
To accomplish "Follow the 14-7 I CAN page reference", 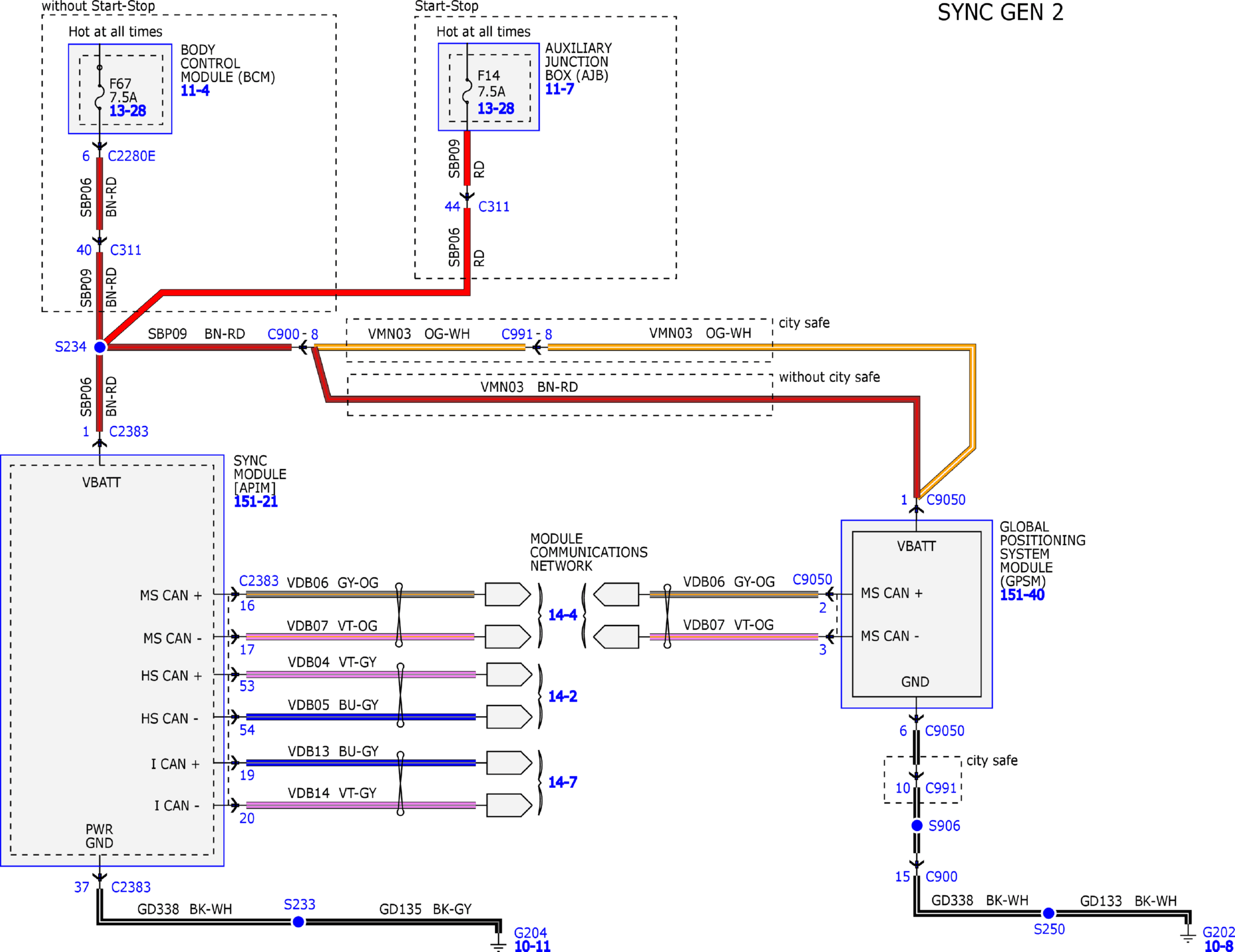I will pos(562,782).
